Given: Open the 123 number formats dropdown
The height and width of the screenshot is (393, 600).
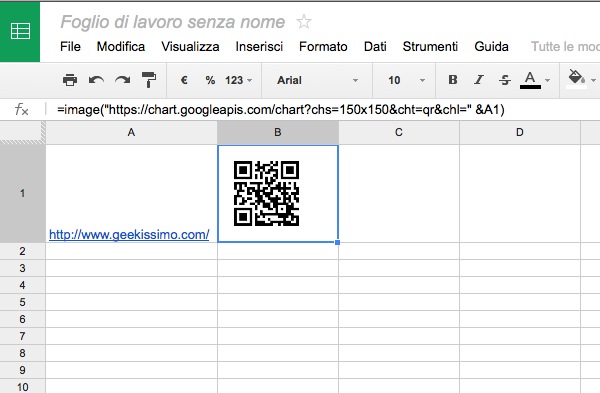Looking at the screenshot, I should (238, 80).
